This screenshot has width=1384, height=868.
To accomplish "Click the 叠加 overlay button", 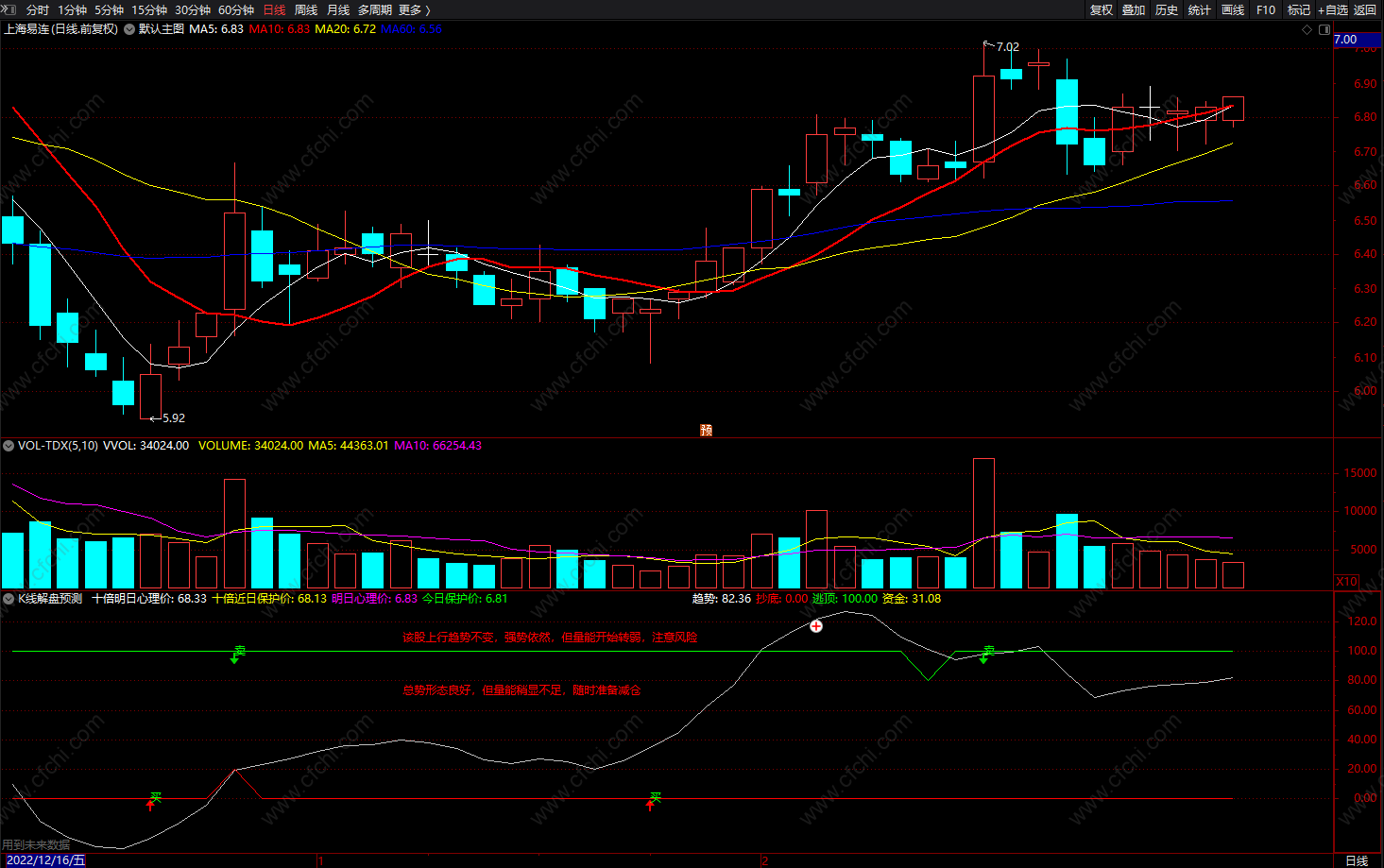I will point(1134,9).
